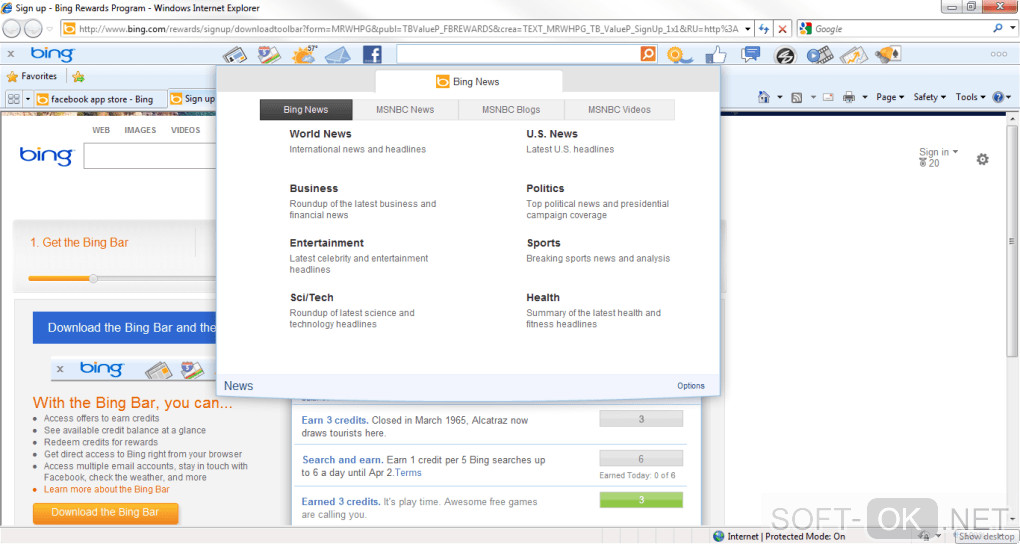This screenshot has height=544, width=1020.
Task: Open Business news section
Action: point(314,188)
